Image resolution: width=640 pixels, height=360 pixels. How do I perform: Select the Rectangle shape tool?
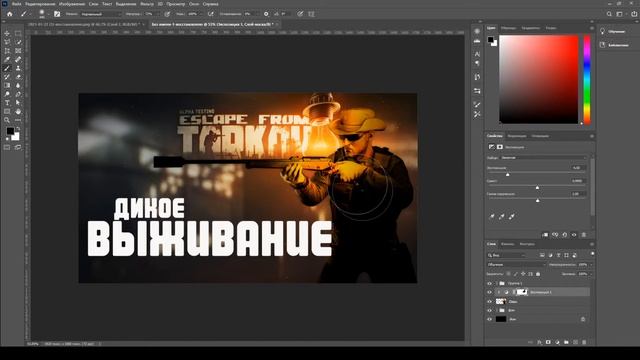[x=7, y=111]
